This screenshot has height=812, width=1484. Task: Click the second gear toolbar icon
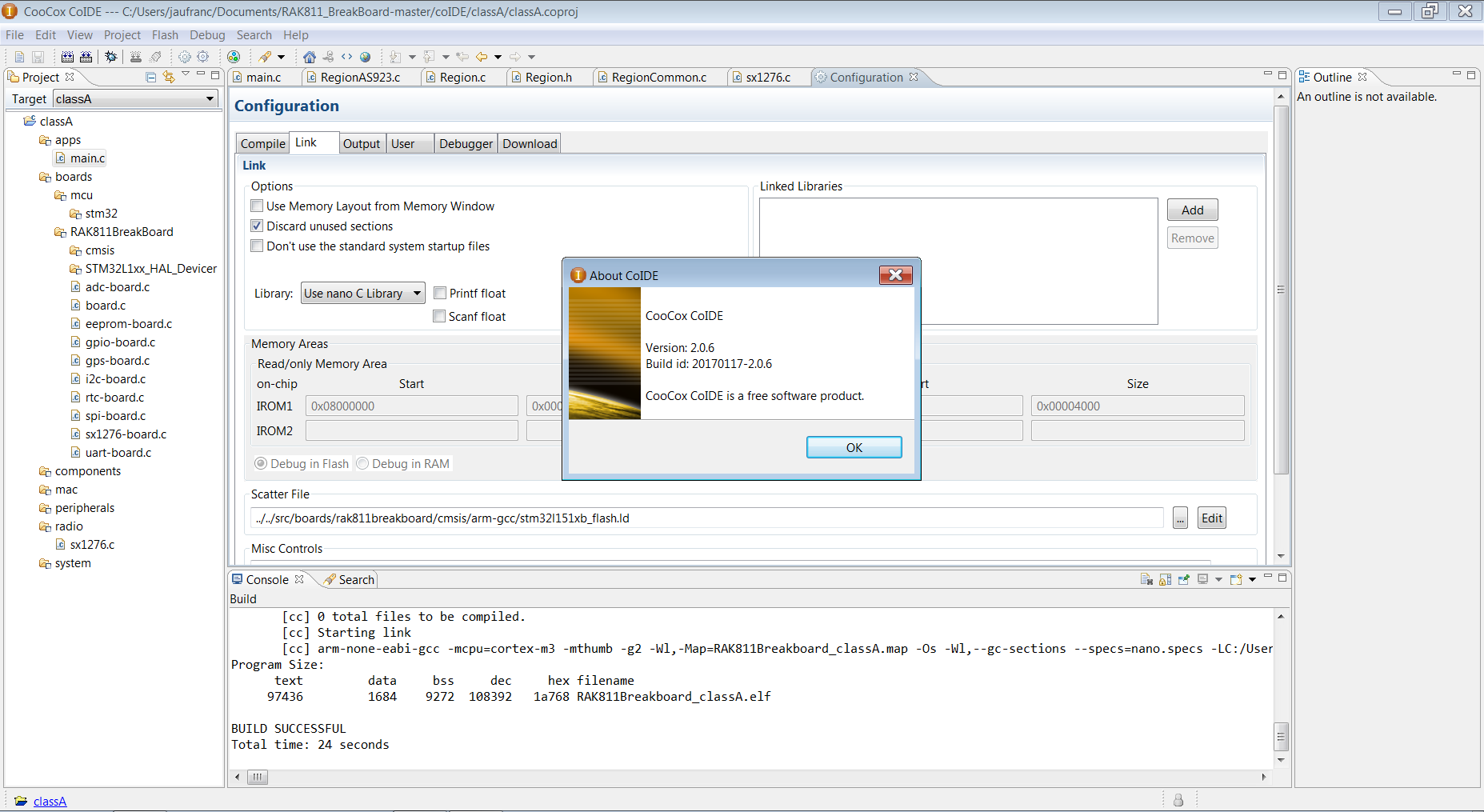click(x=203, y=57)
